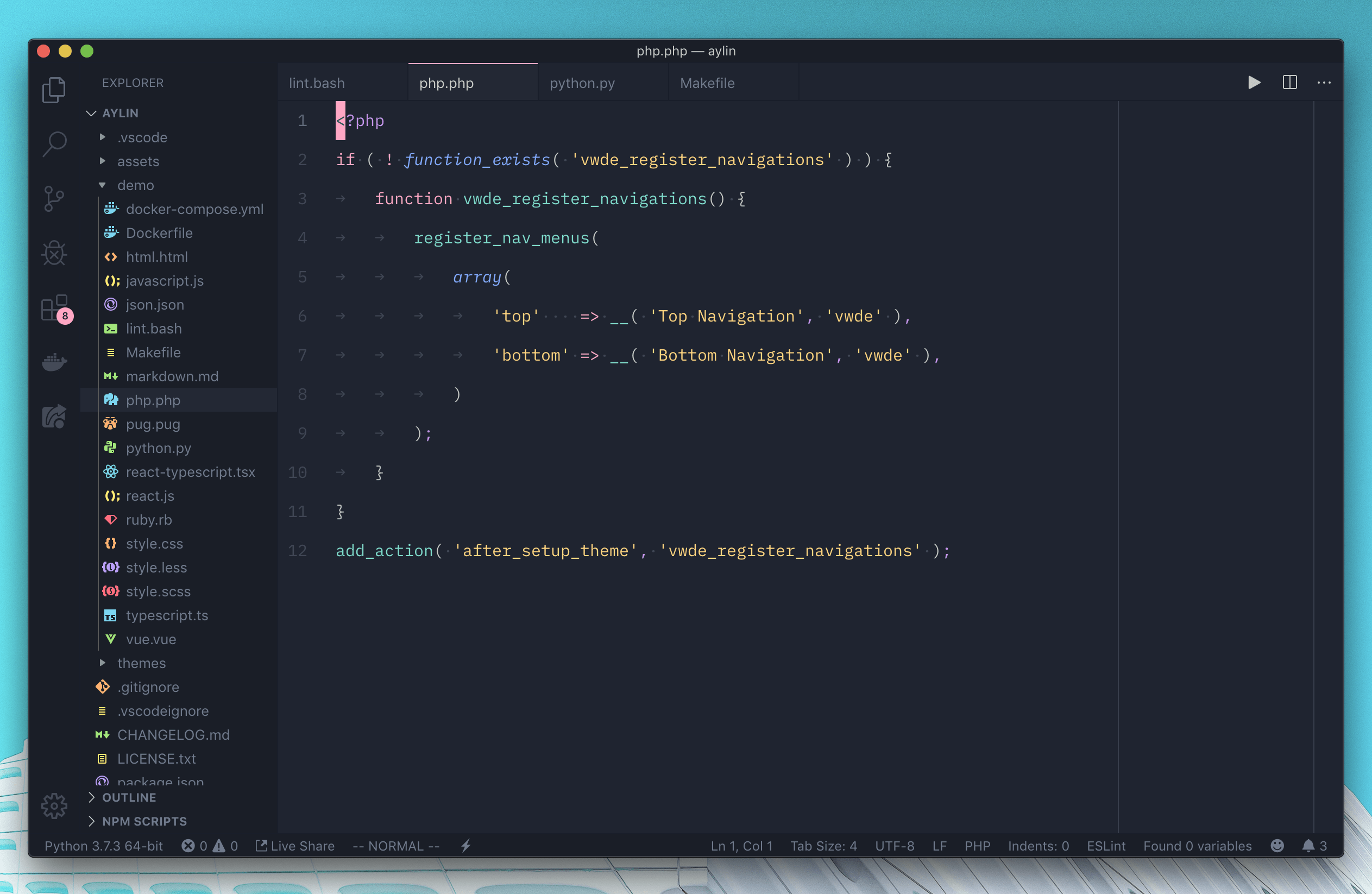
Task: Click the Run play button in editor toolbar
Action: [1254, 83]
